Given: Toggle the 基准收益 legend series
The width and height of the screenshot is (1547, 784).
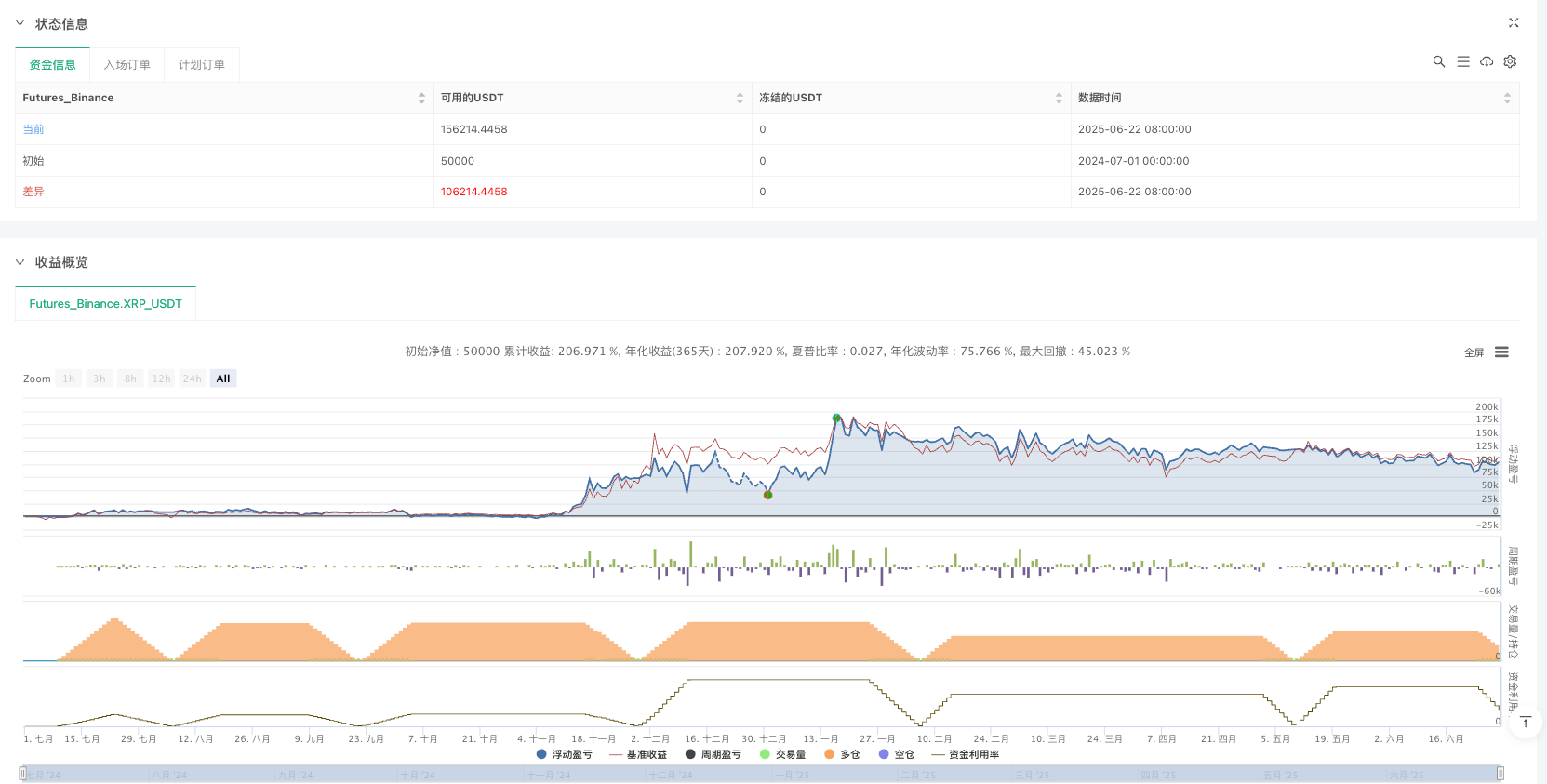Looking at the screenshot, I should [638, 754].
